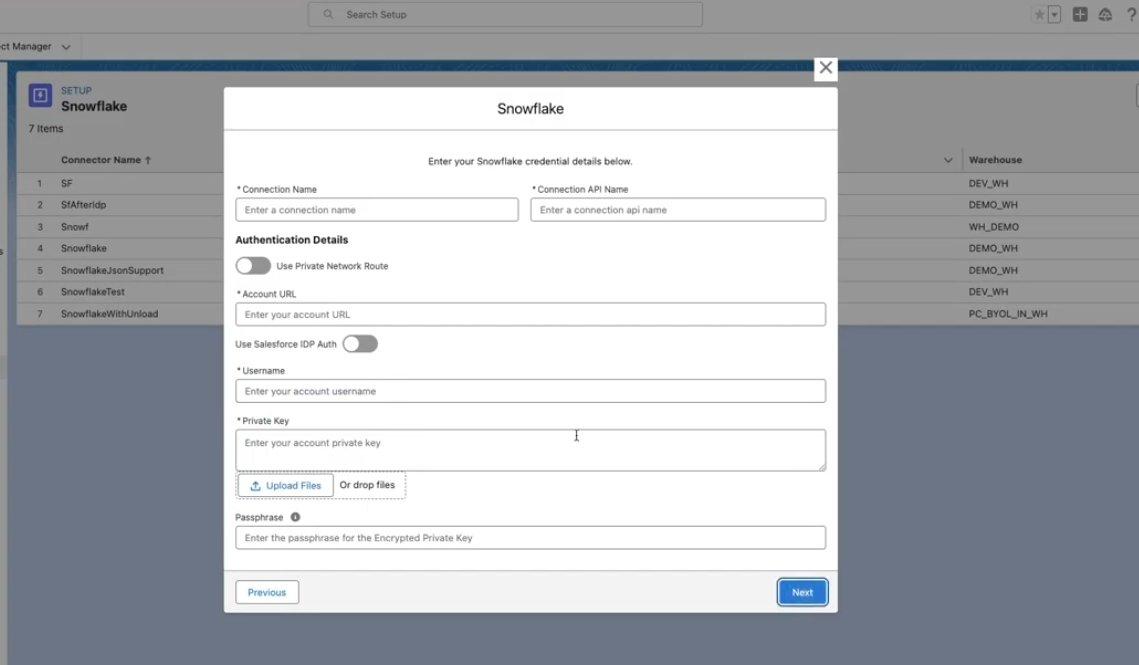Open the Object Manager tab
This screenshot has width=1139, height=665.
[26, 47]
